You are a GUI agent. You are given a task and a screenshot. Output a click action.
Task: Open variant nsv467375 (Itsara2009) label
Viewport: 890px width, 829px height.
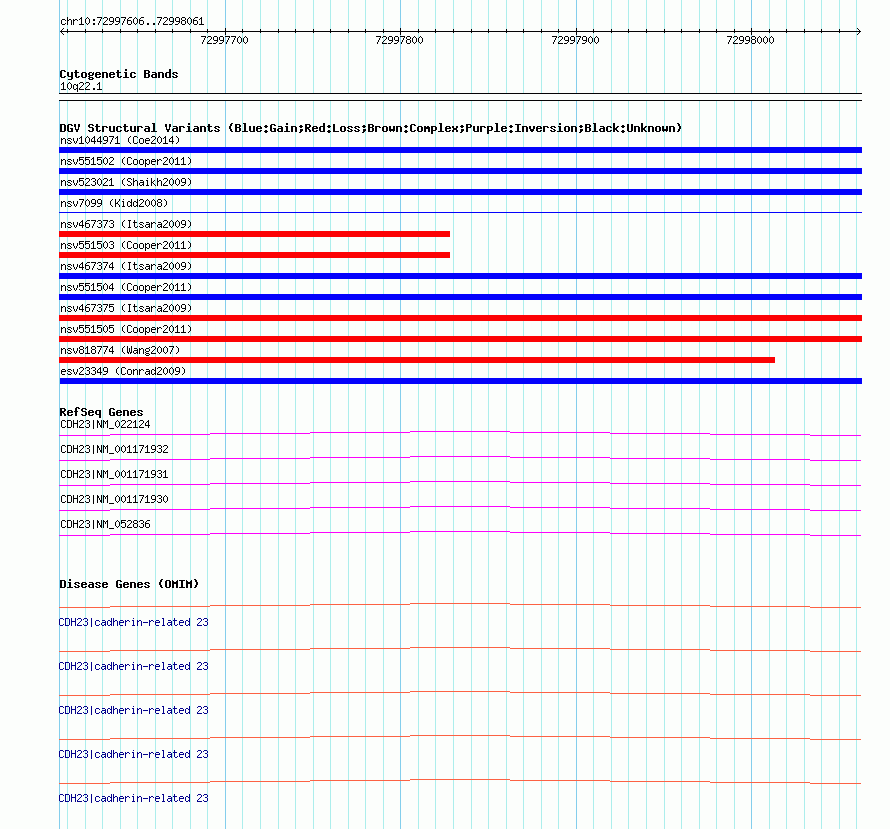coord(126,308)
